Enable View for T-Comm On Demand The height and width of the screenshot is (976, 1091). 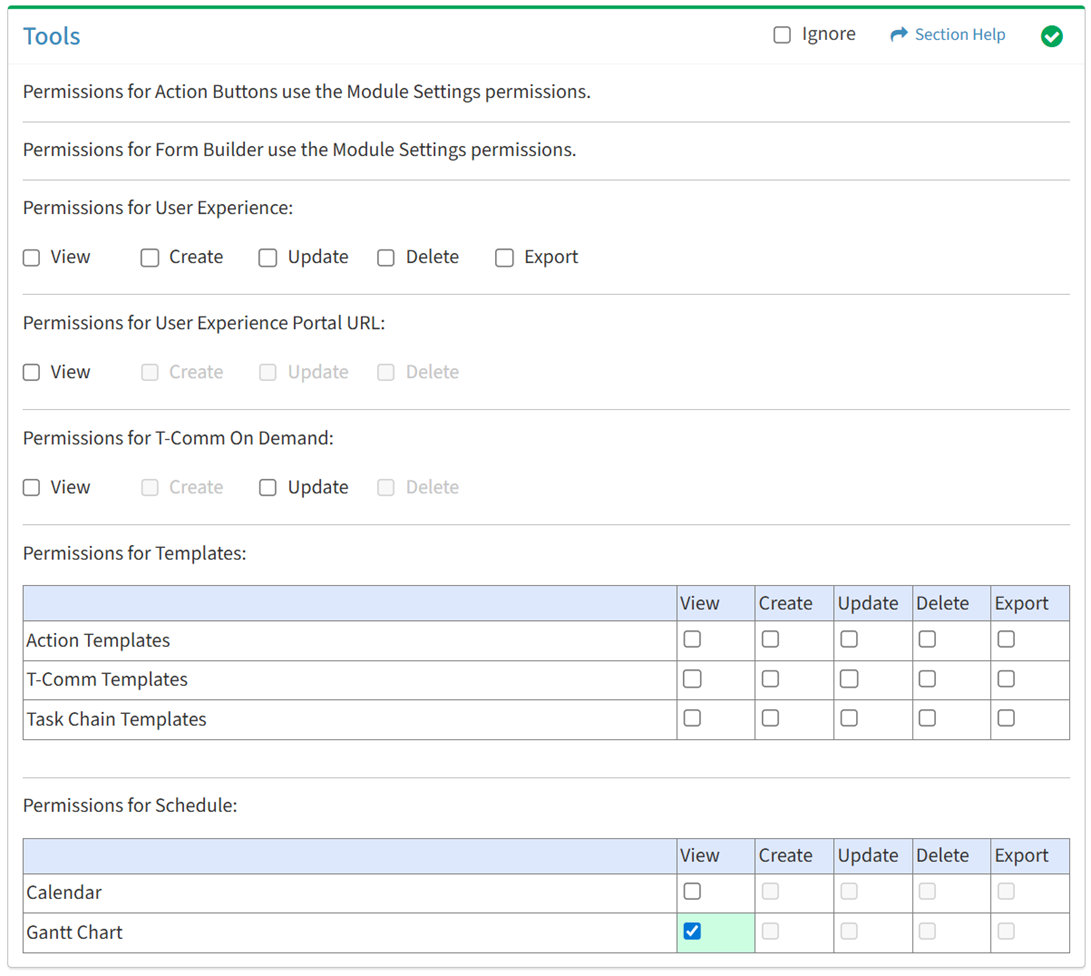pyautogui.click(x=32, y=488)
